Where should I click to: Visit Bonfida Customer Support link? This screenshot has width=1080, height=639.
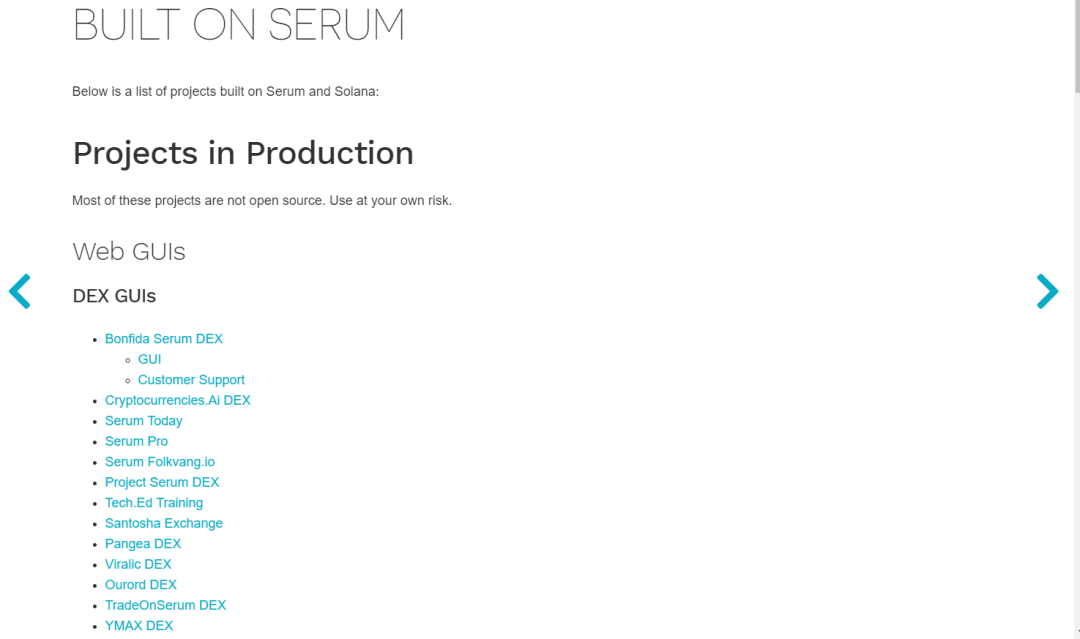click(x=191, y=380)
